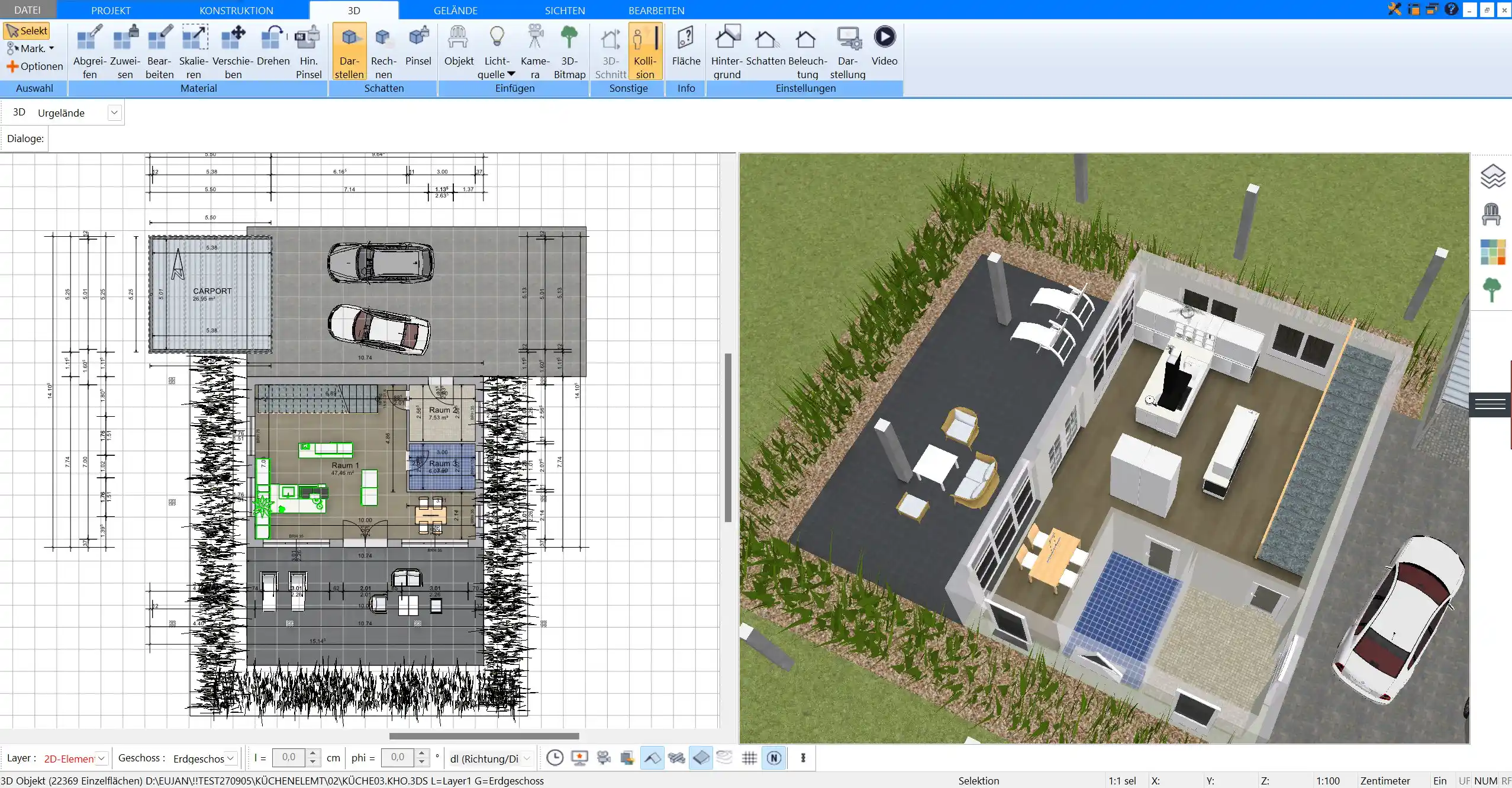Click the clock icon in bottom toolbar
Screen dimensions: 1512x788
click(554, 758)
